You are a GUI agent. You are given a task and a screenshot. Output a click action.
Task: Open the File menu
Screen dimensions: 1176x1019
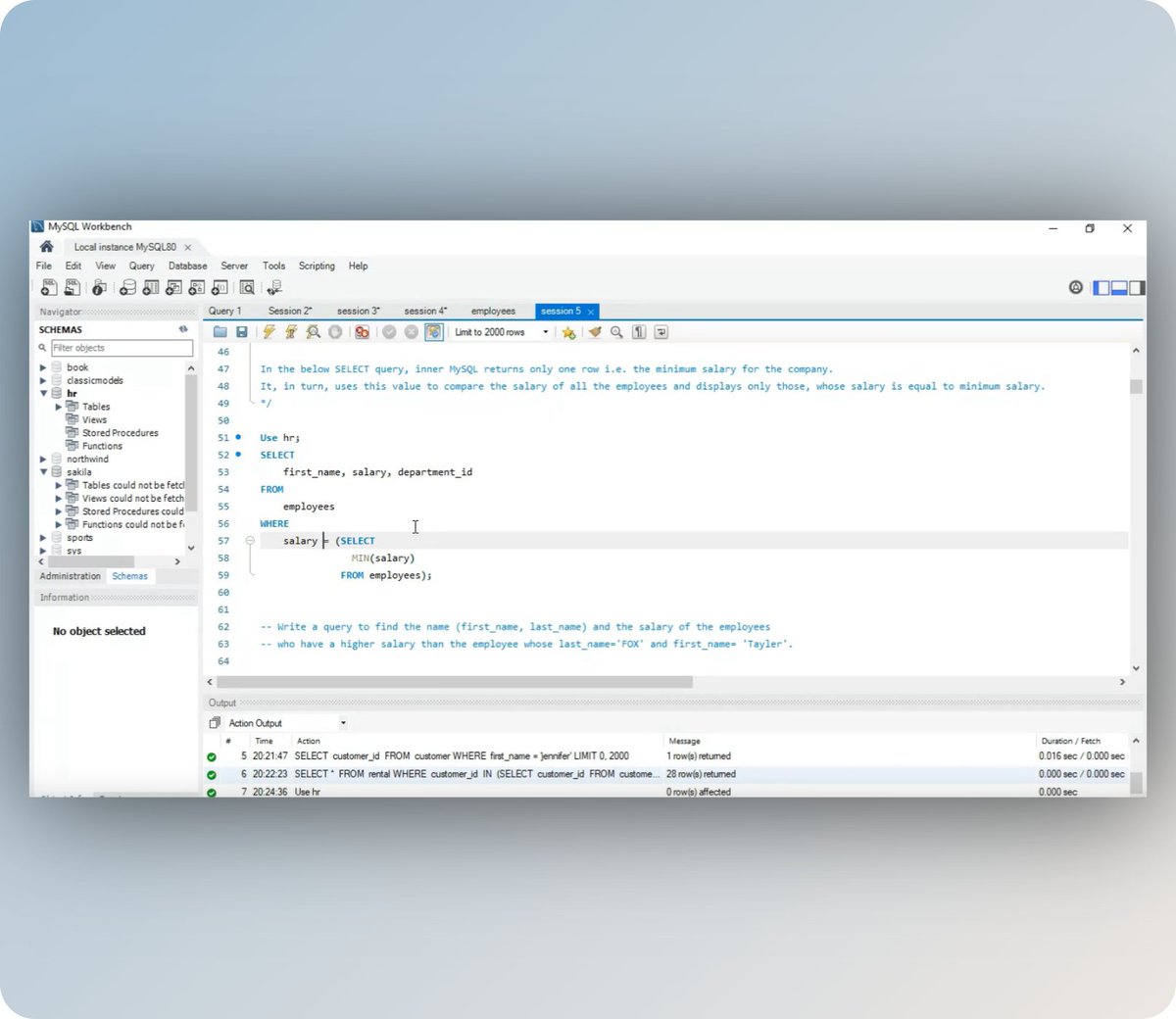[44, 266]
